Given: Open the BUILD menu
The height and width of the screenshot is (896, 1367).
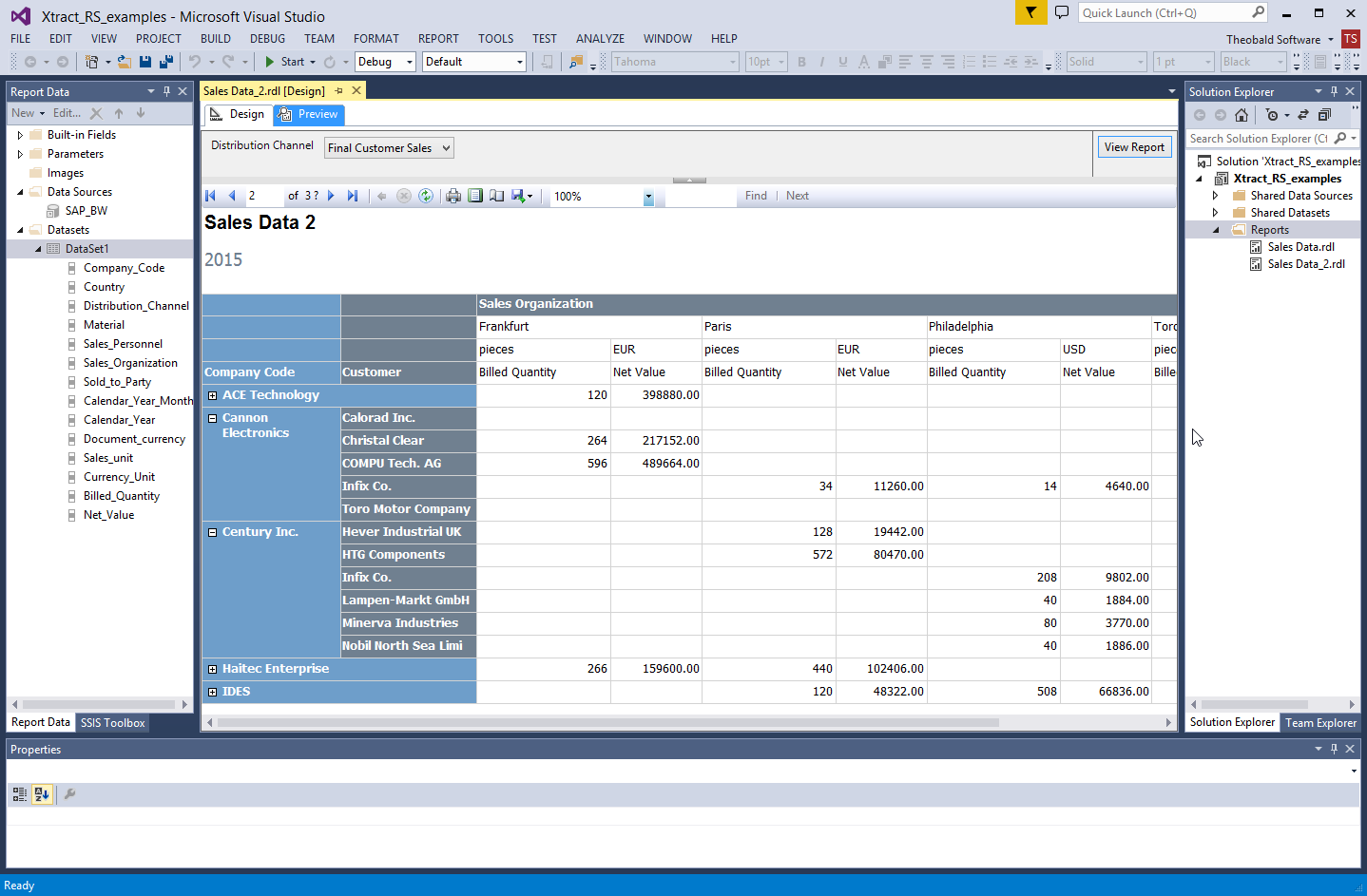Looking at the screenshot, I should (216, 39).
